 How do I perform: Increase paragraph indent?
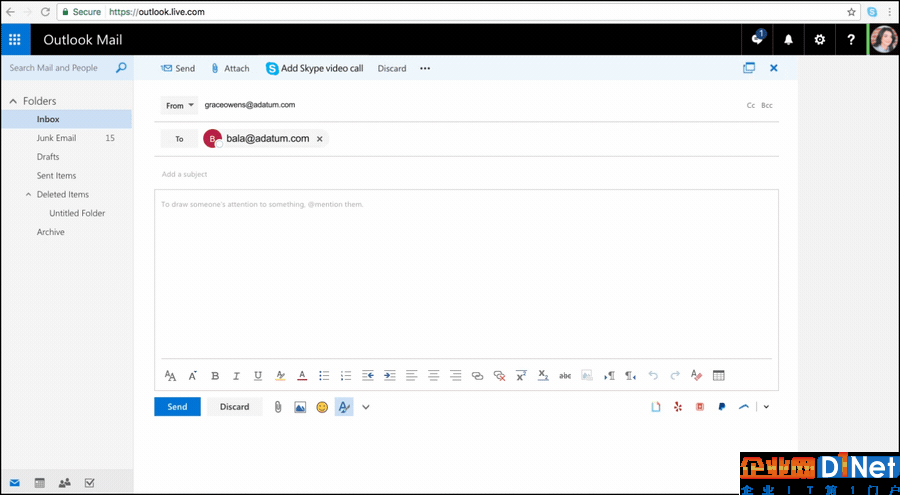point(390,376)
